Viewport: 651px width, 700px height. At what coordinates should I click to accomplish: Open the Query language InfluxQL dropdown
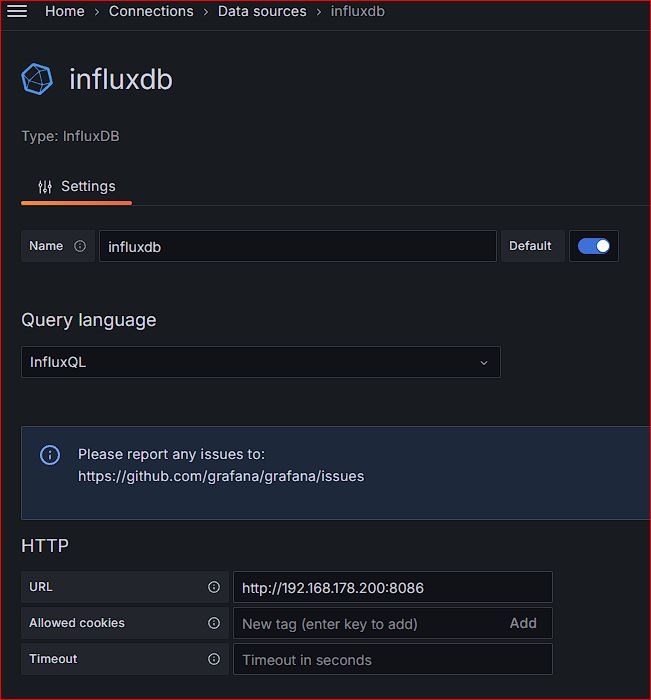[261, 362]
